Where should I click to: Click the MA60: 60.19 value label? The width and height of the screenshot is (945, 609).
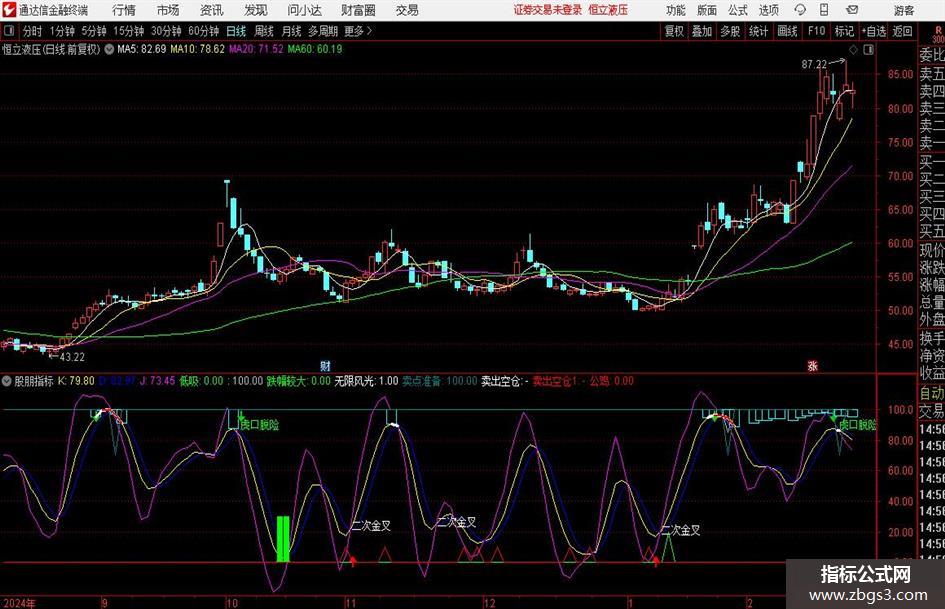(x=315, y=49)
